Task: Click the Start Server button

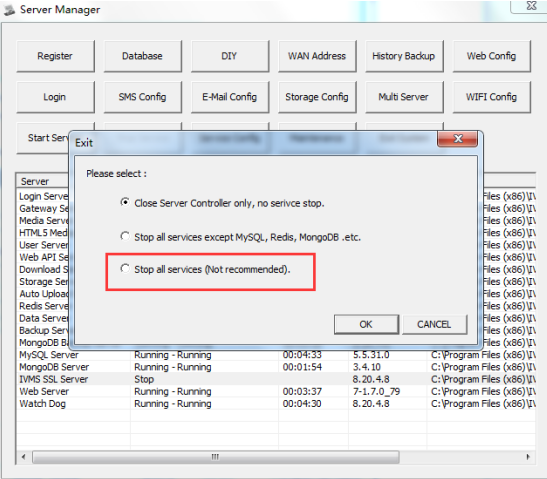Action: pyautogui.click(x=43, y=138)
